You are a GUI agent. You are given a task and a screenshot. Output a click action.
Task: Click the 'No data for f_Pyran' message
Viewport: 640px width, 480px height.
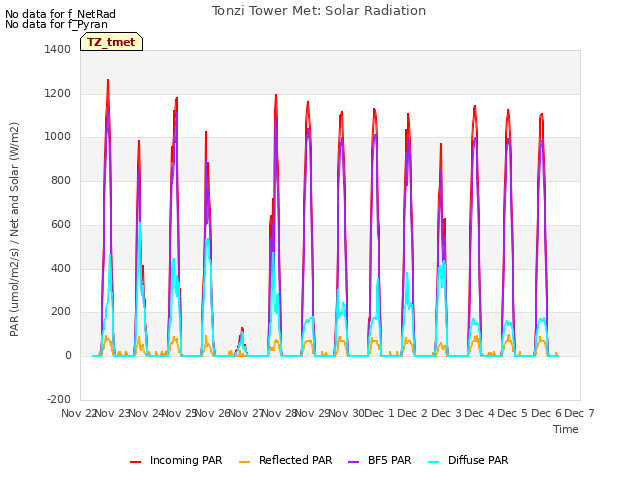click(x=56, y=24)
